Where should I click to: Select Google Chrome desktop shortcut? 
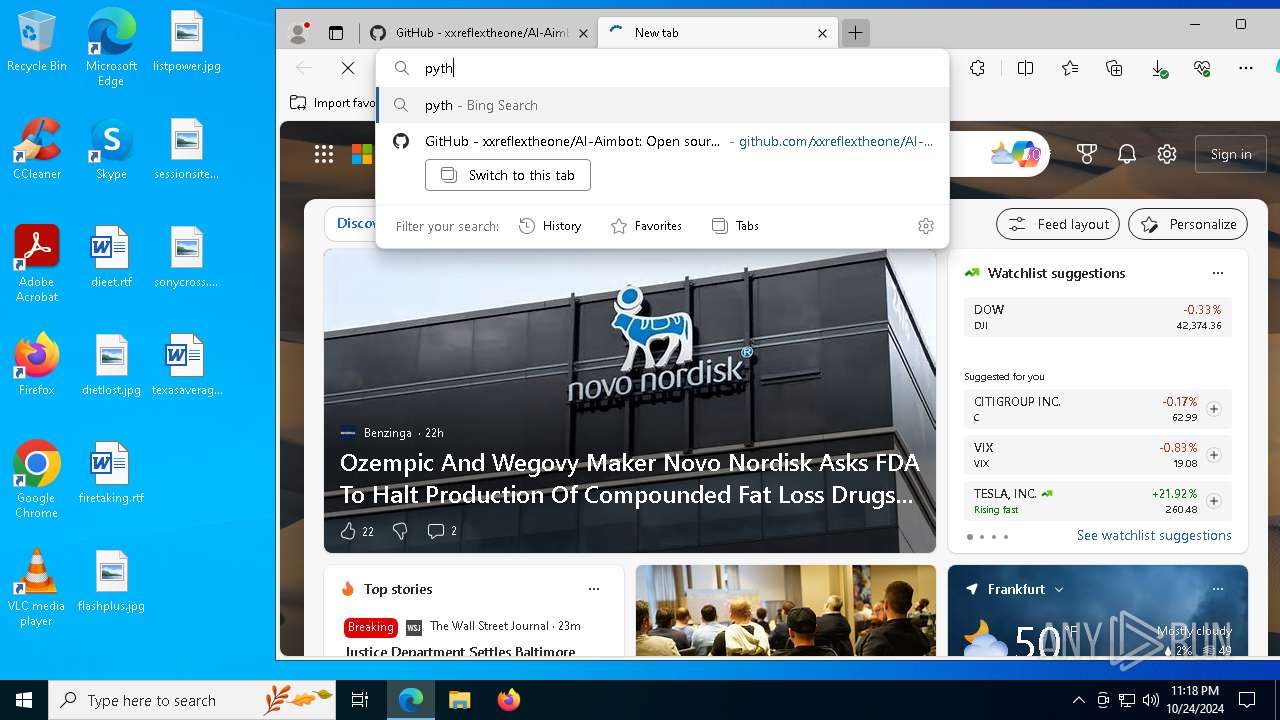[37, 480]
